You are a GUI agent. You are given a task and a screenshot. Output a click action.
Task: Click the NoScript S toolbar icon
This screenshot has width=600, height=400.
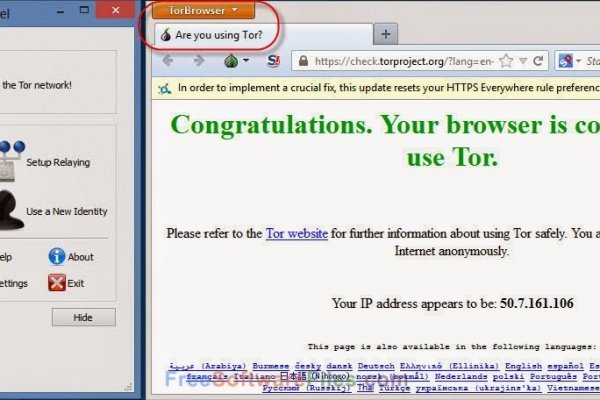(274, 61)
